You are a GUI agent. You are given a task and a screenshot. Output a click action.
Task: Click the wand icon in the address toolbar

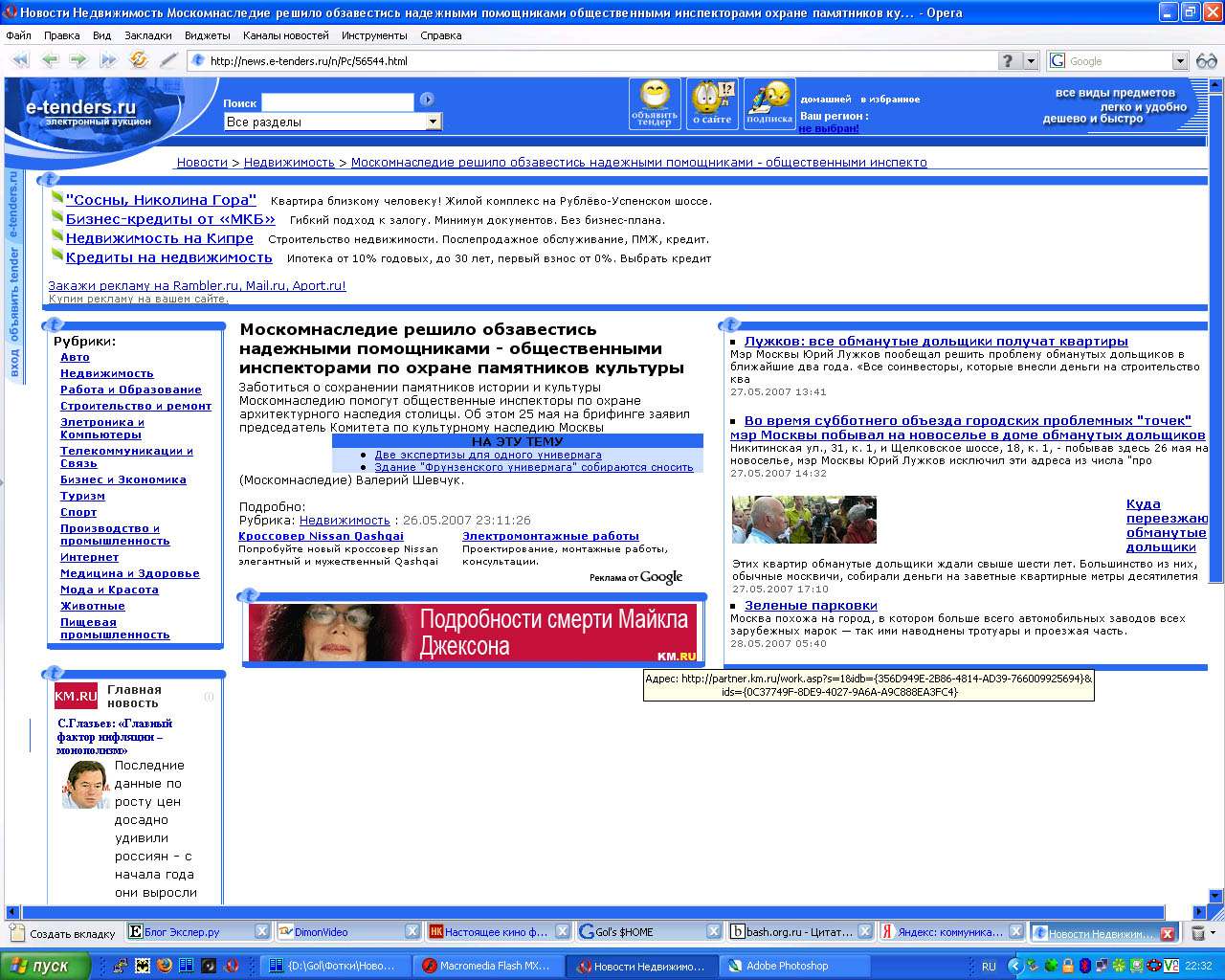[168, 60]
